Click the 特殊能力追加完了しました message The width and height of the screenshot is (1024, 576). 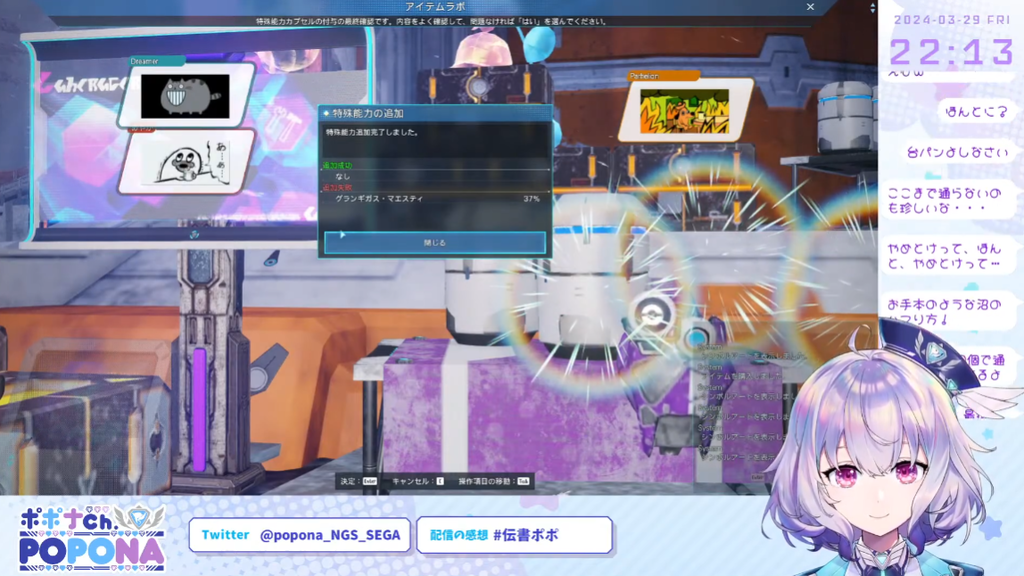(x=372, y=133)
